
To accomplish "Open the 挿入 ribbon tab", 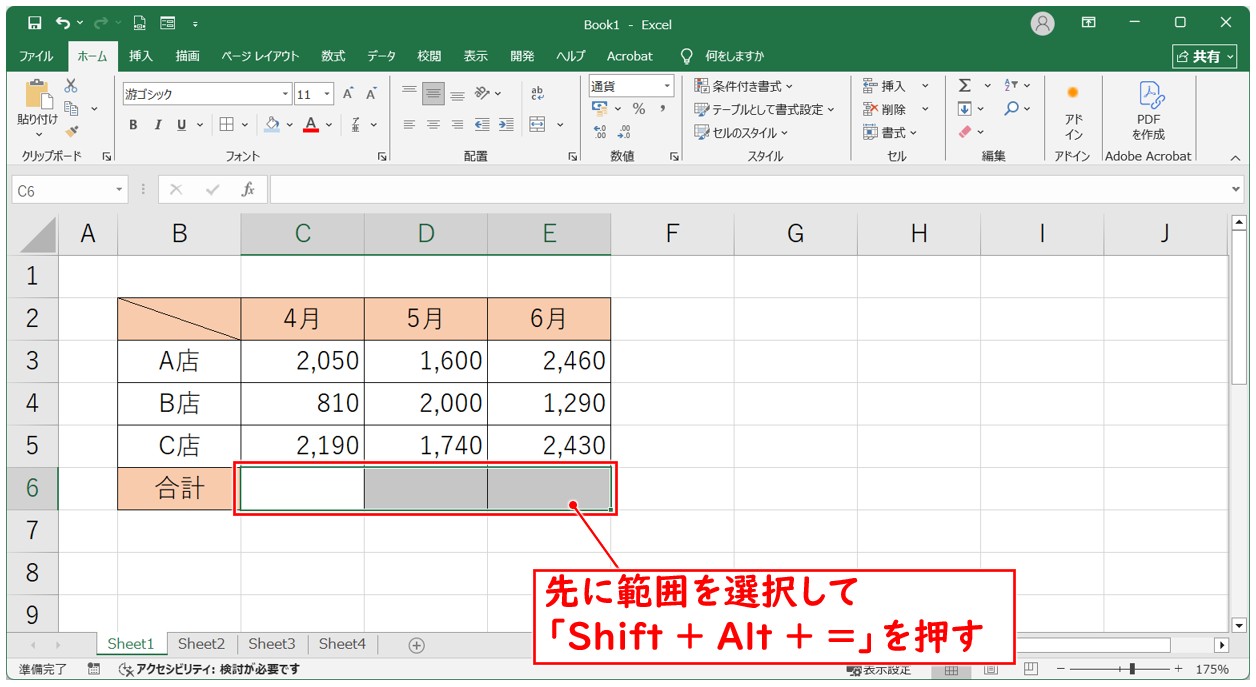I will pyautogui.click(x=141, y=56).
